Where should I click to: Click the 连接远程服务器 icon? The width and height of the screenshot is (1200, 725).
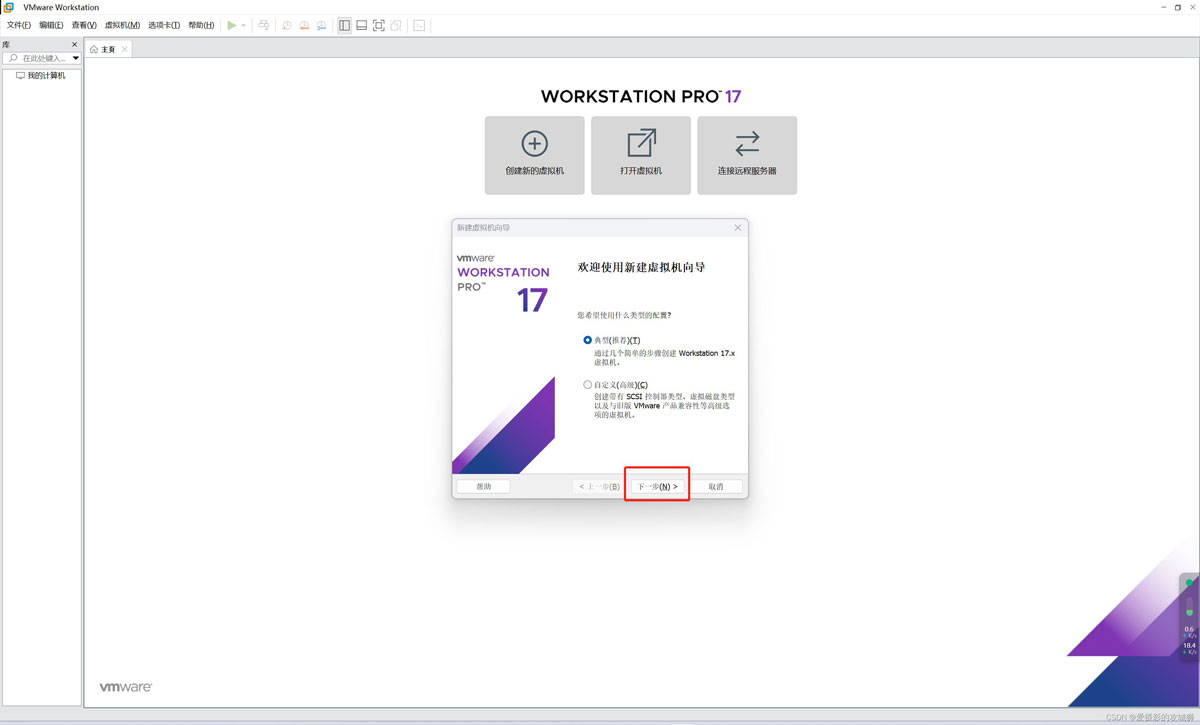(746, 155)
